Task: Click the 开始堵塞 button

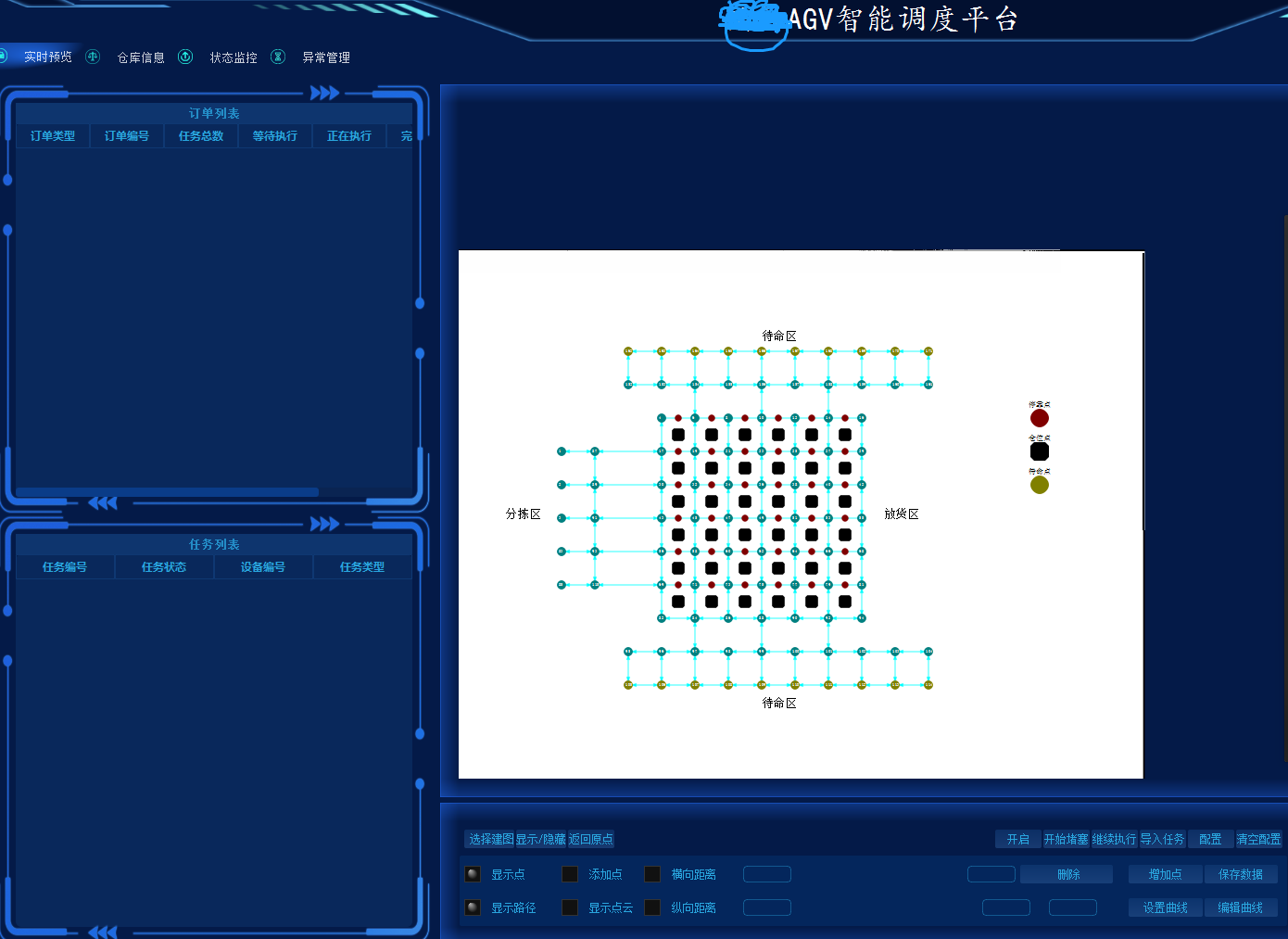Action: [1067, 839]
